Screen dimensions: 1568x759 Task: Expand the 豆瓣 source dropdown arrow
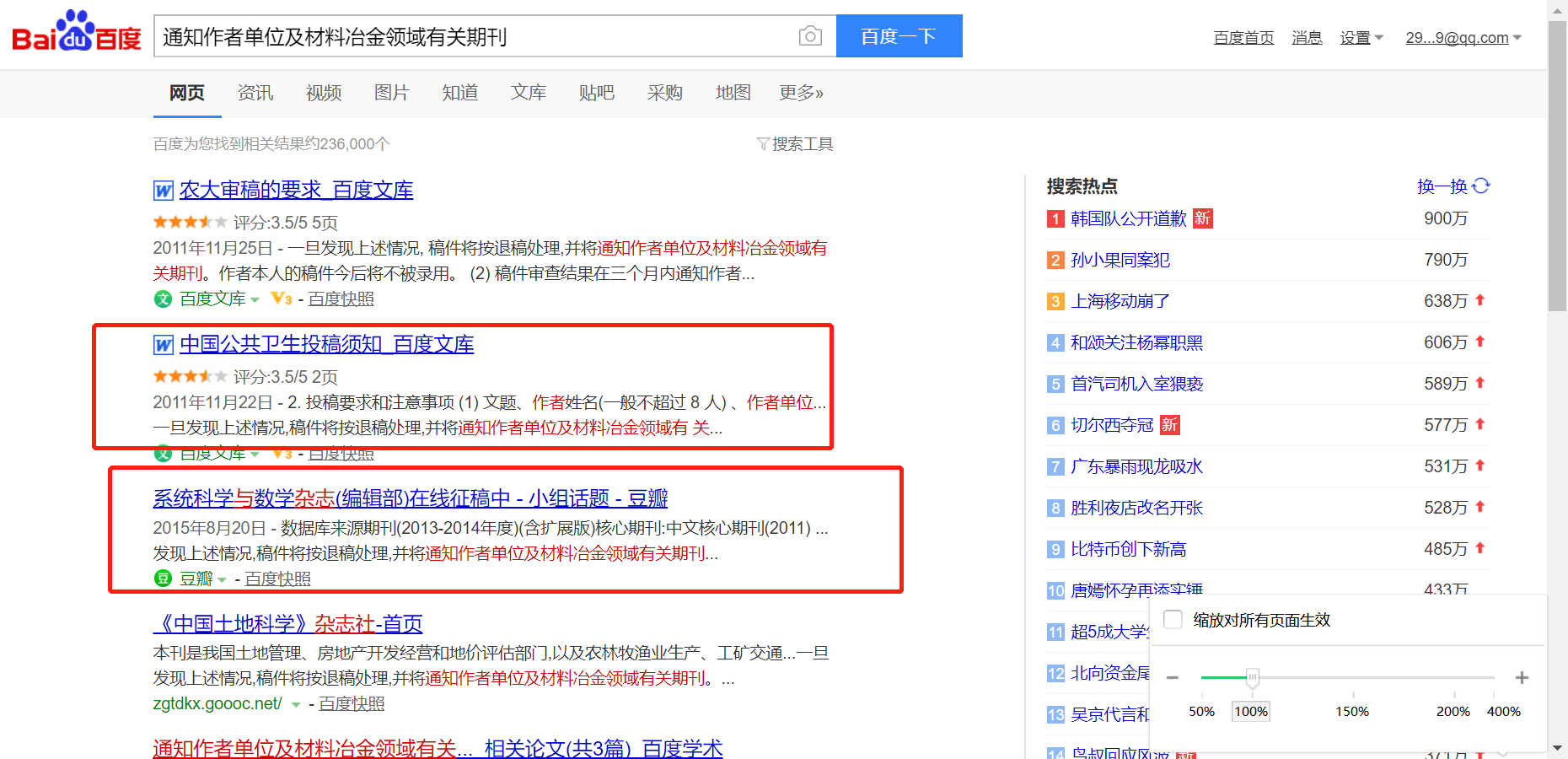click(222, 580)
